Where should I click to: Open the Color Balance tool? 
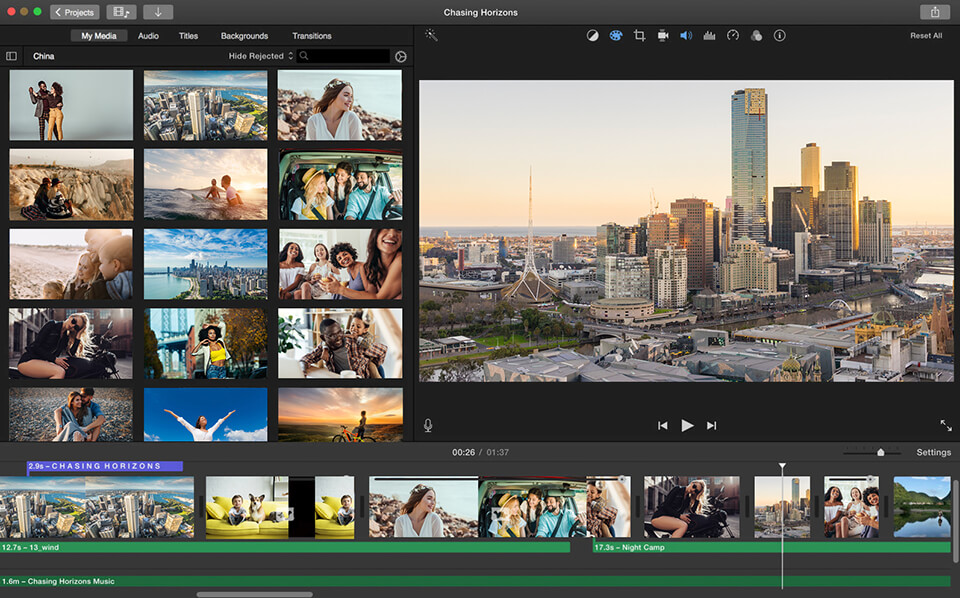(x=593, y=35)
